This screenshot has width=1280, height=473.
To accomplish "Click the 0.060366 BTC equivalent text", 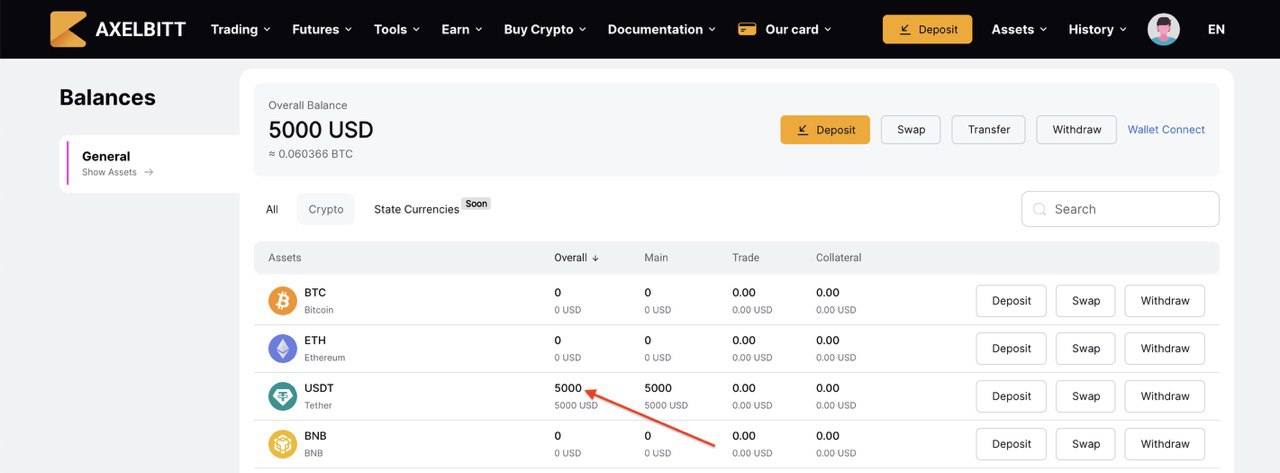I will click(310, 154).
